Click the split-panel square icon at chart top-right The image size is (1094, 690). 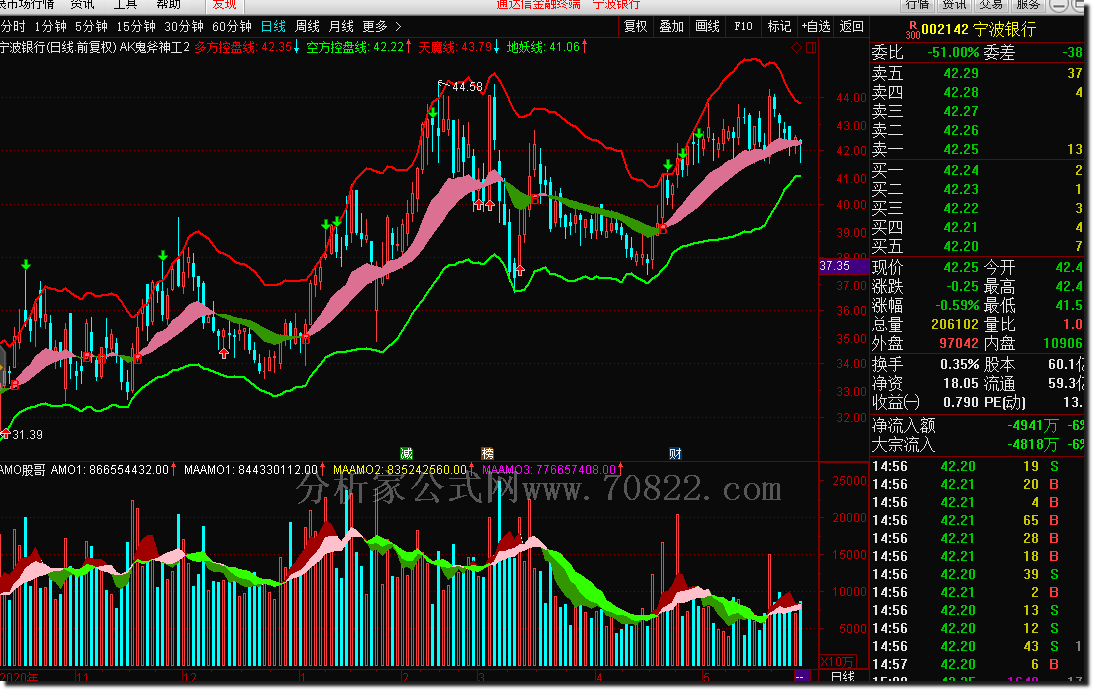click(x=811, y=47)
